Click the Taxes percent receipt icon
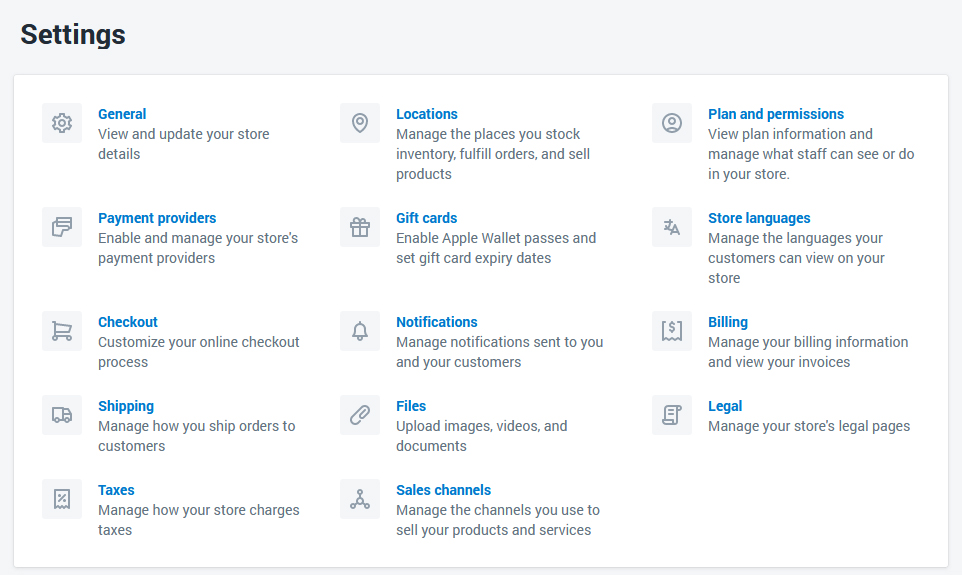Screen dimensions: 962x575 click(x=62, y=499)
